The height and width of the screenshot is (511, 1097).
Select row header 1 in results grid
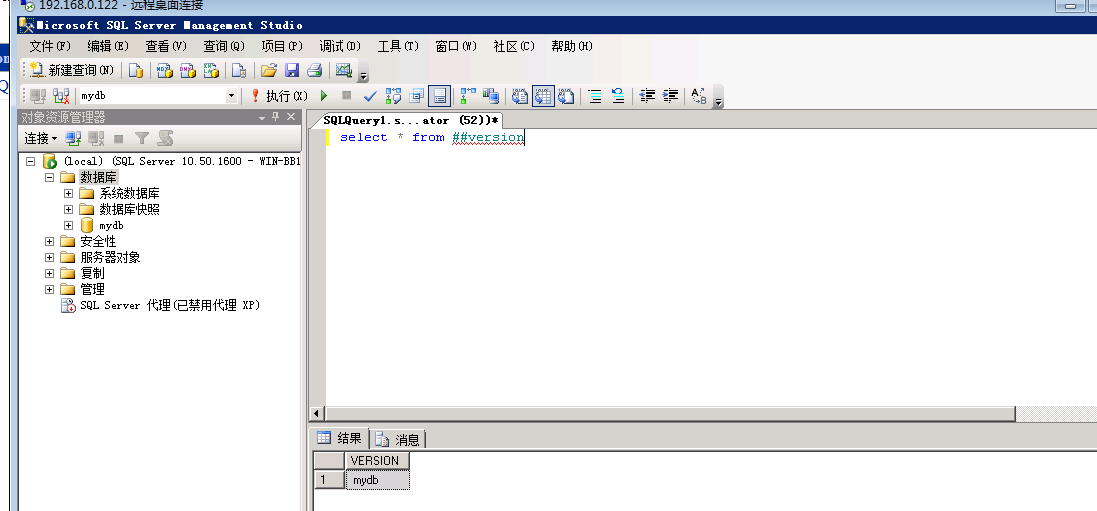pyautogui.click(x=329, y=480)
